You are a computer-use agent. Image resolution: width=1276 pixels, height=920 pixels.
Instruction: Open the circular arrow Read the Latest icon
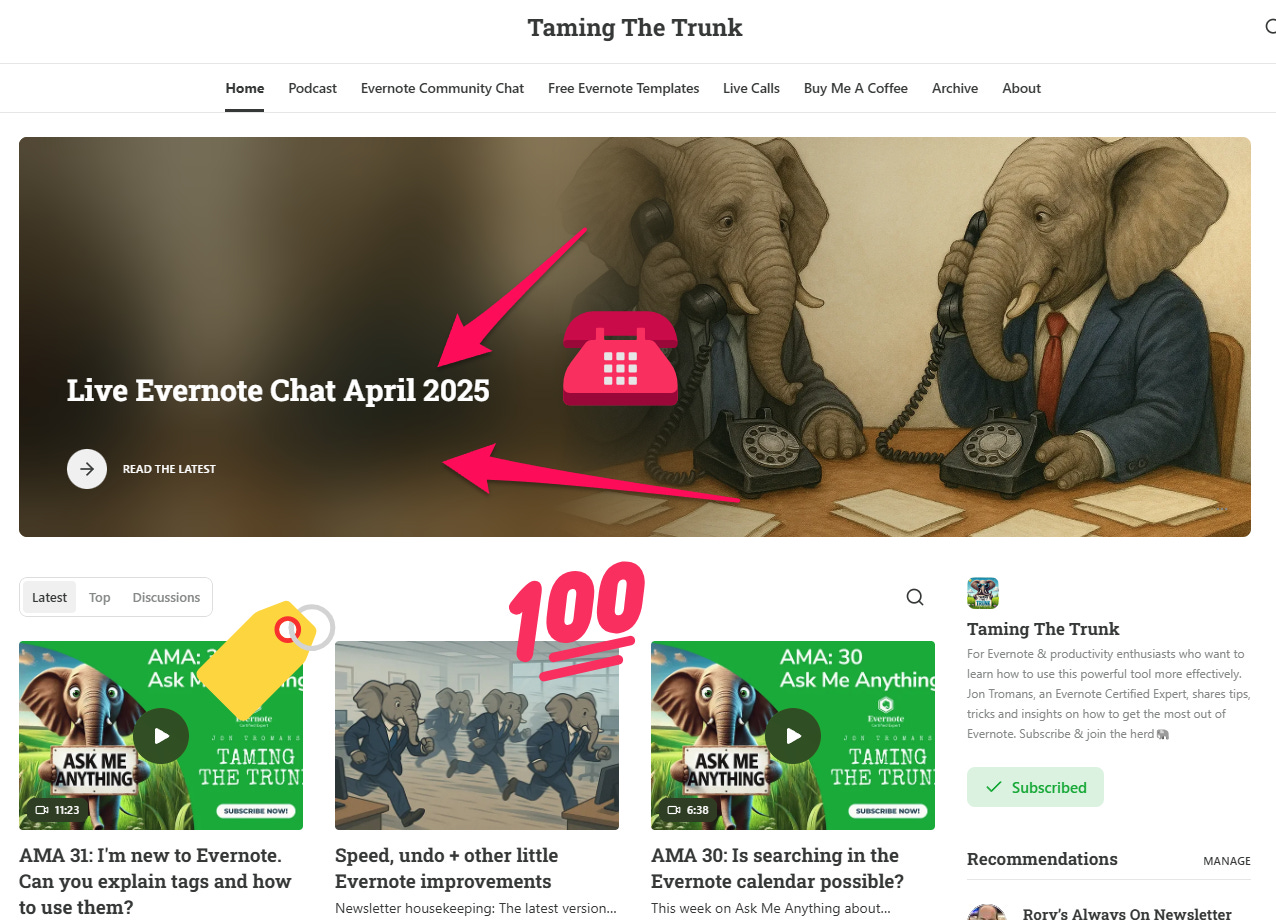click(87, 468)
